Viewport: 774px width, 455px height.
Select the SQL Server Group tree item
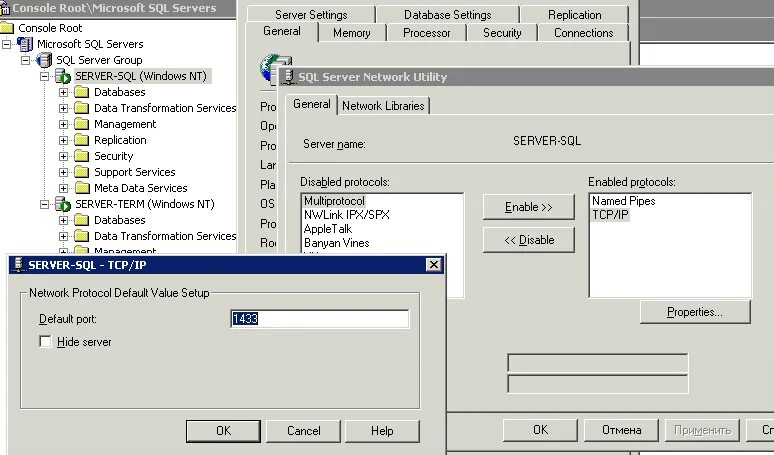[99, 60]
